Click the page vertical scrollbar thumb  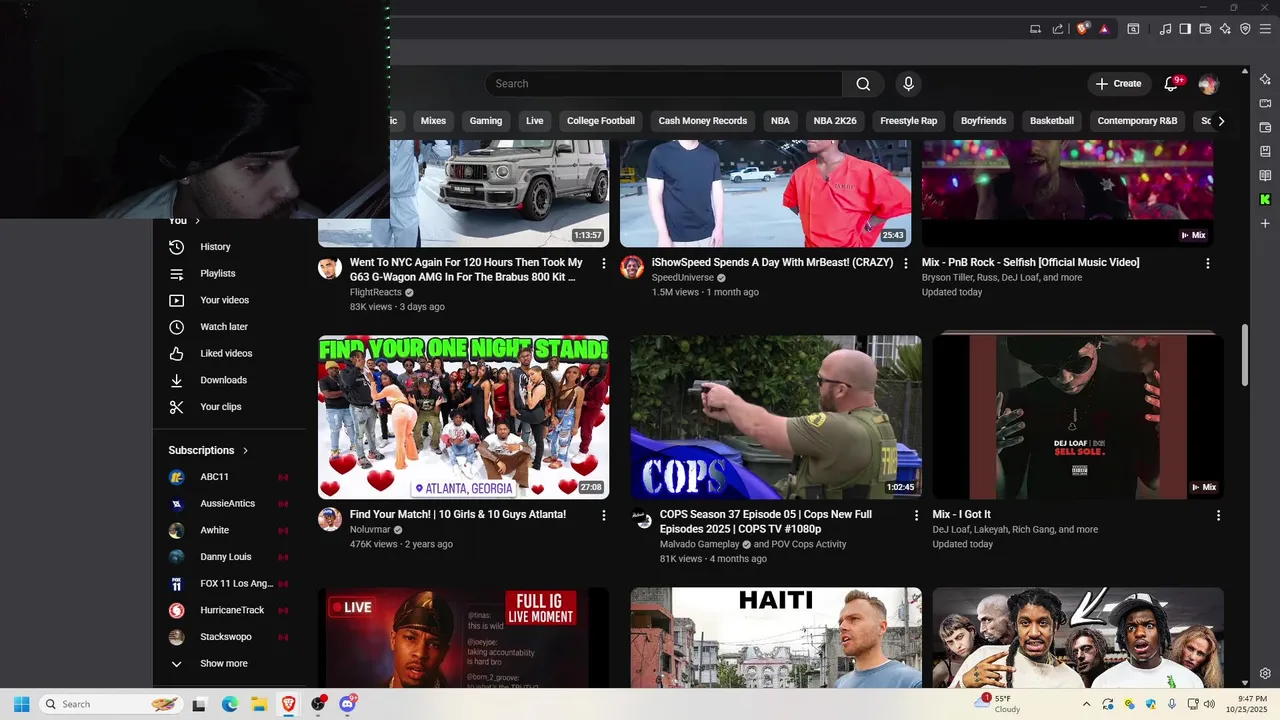pos(1245,354)
